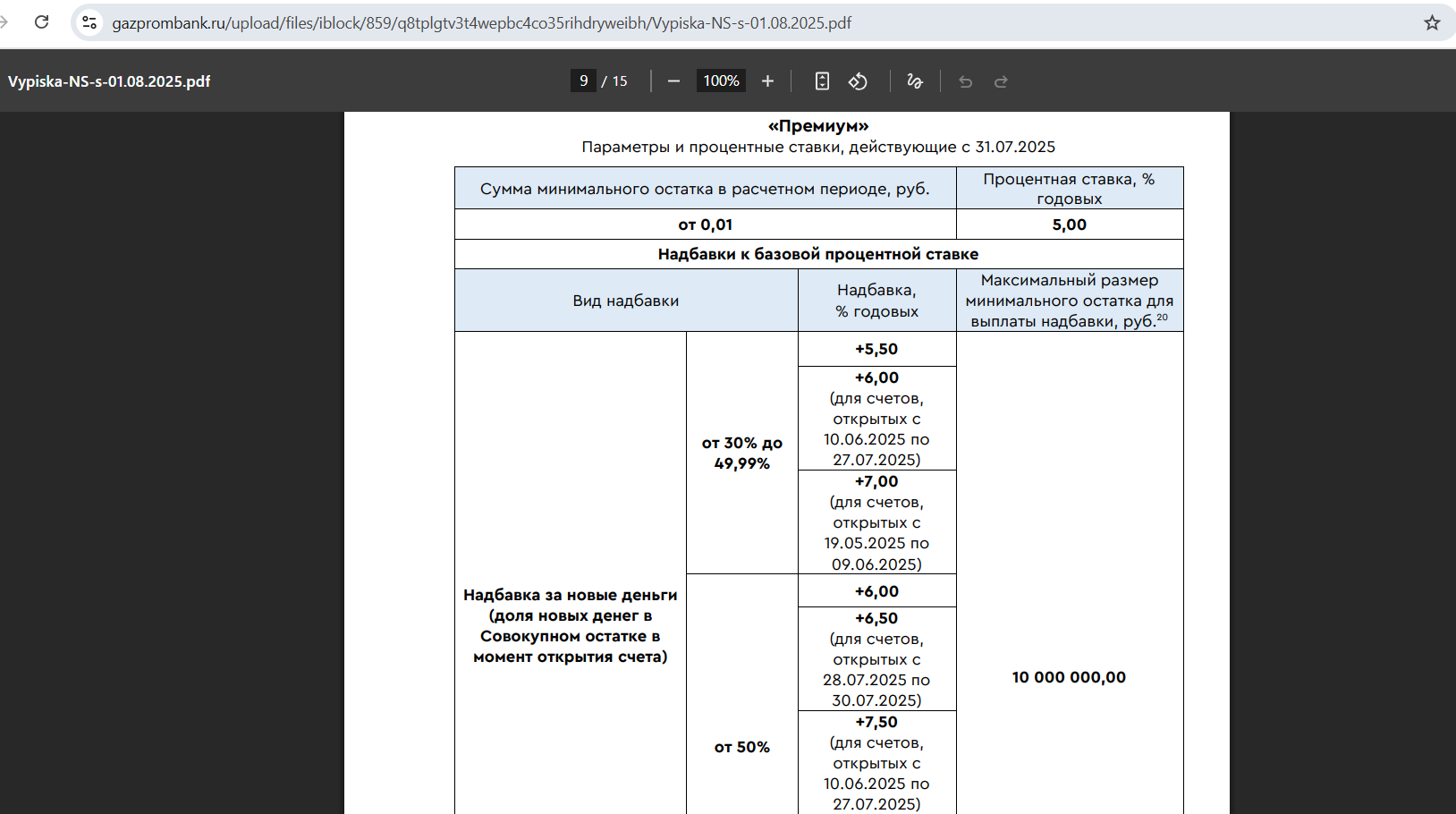
Task: Click 'Максимальный размер минимального остатка' header
Action: [1070, 301]
